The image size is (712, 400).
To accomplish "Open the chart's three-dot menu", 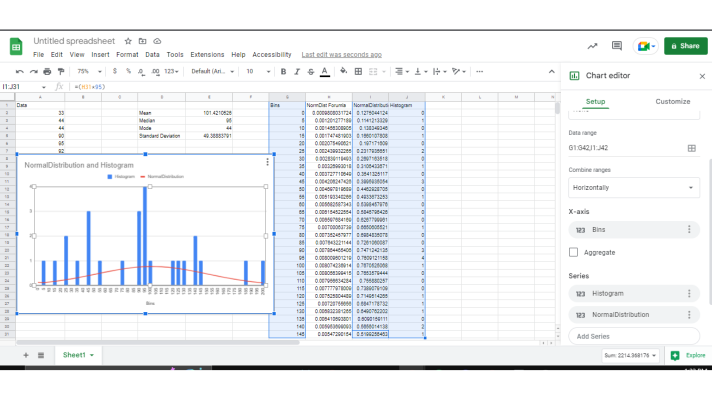I will pyautogui.click(x=267, y=162).
